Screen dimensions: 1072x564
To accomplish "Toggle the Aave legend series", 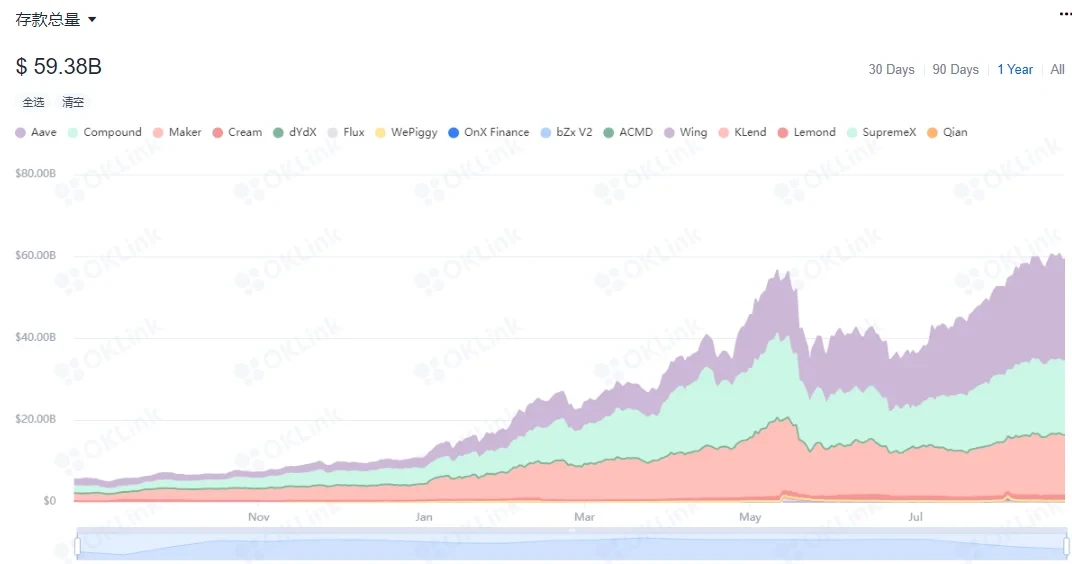I will pyautogui.click(x=36, y=132).
